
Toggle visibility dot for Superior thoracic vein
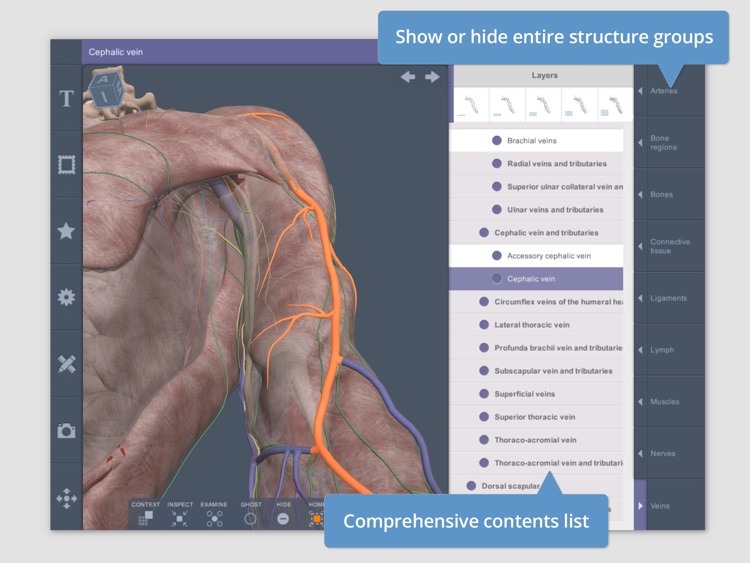(484, 416)
